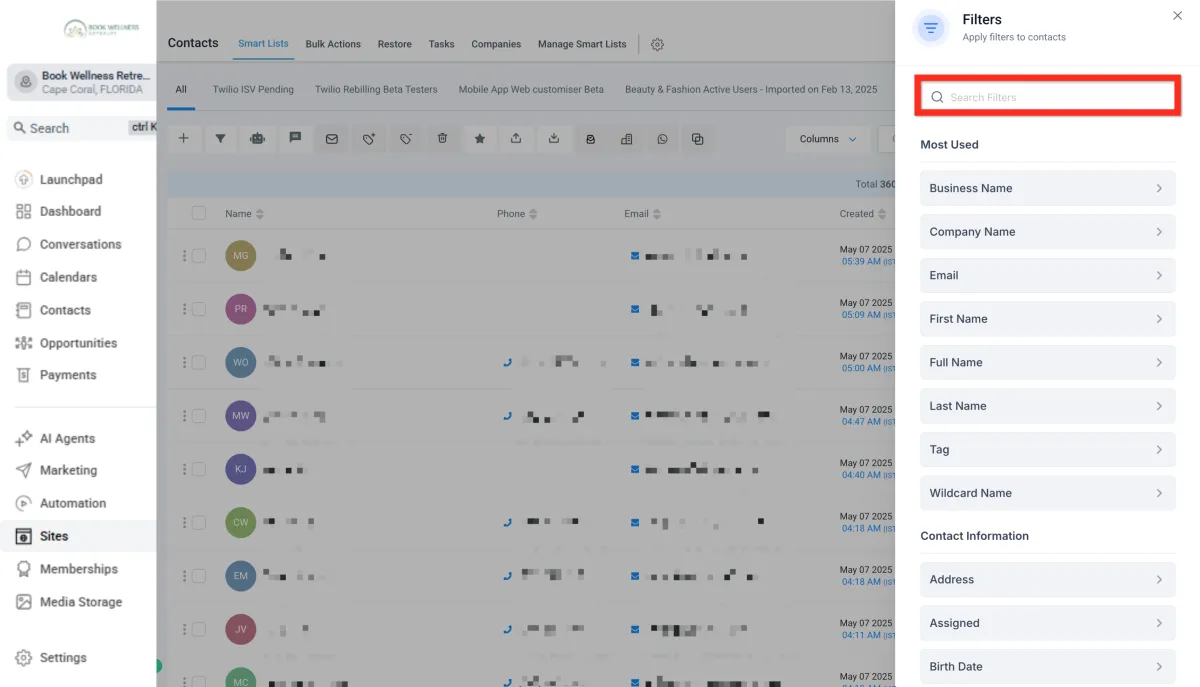Click the send SMS chat bubble icon

point(295,139)
